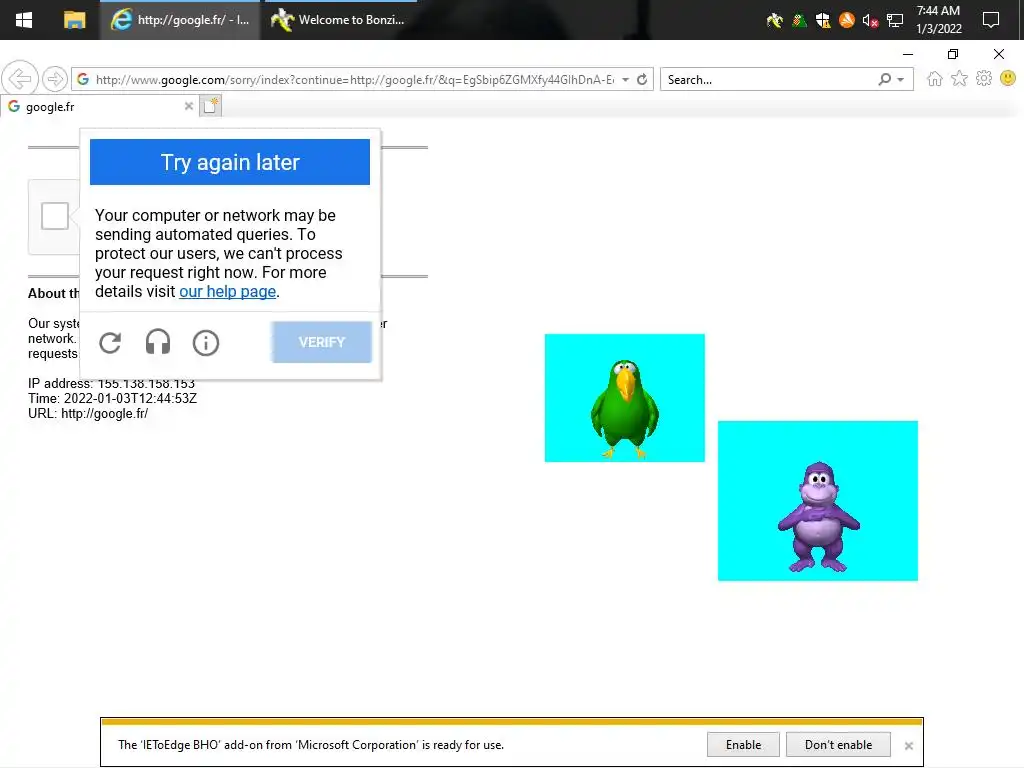This screenshot has height=768, width=1024.
Task: Open the captcha info help icon
Action: pos(206,342)
